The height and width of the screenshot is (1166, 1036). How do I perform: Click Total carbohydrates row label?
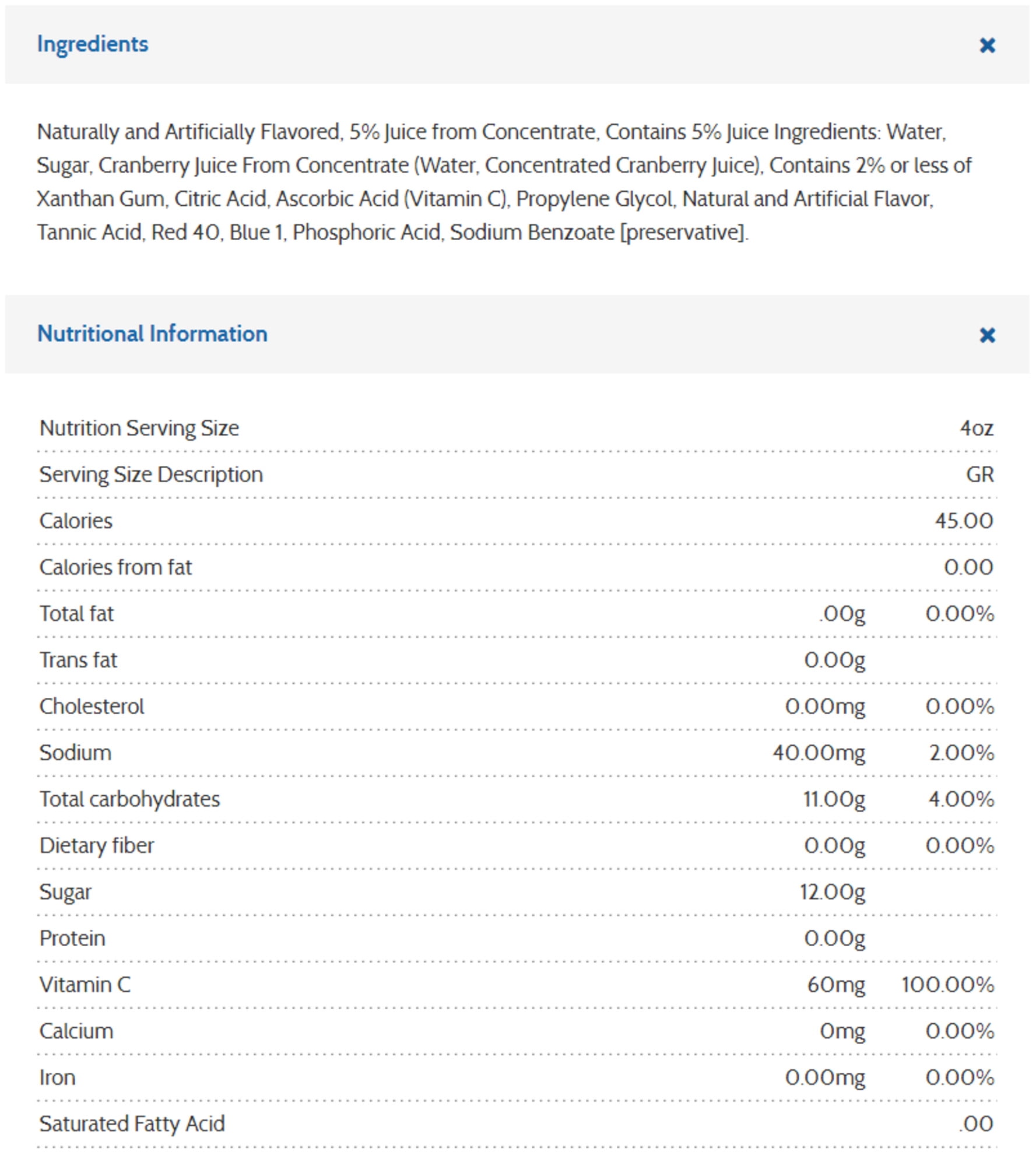coord(129,799)
